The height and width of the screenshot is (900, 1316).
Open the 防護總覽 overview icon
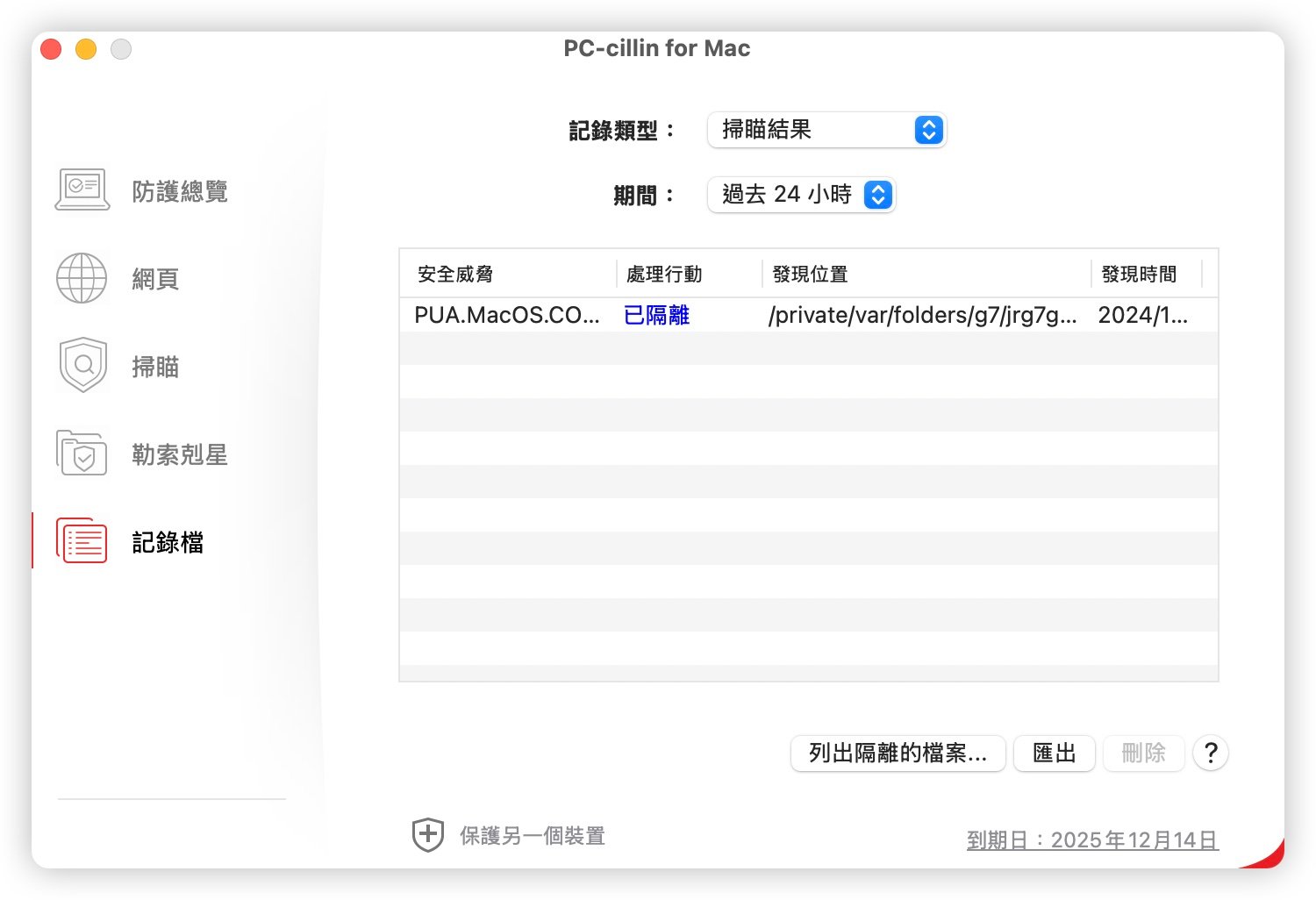pyautogui.click(x=82, y=190)
